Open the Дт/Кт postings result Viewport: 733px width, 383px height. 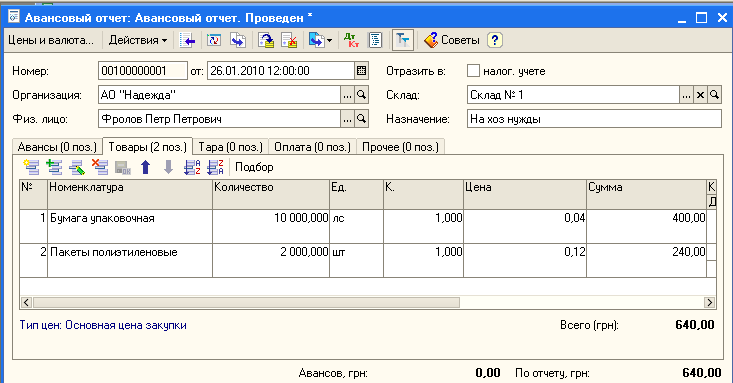351,40
